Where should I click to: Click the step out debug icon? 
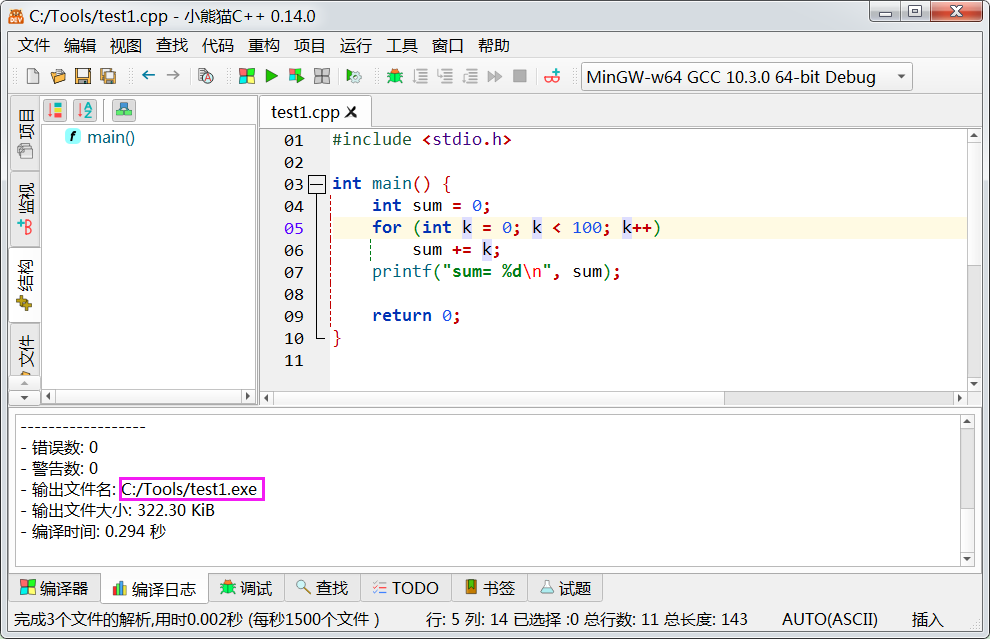pyautogui.click(x=470, y=76)
